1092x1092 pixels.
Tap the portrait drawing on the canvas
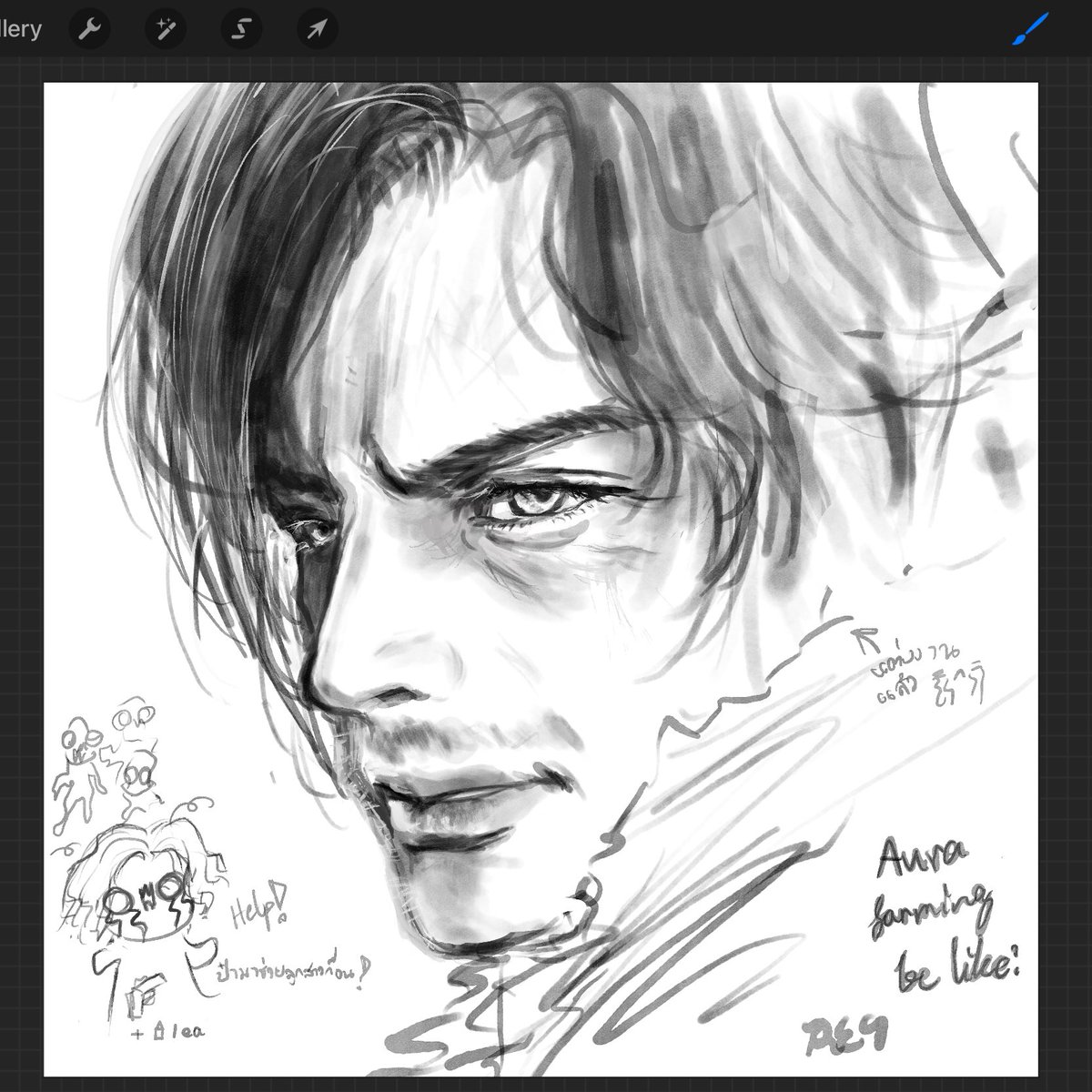pos(541,579)
